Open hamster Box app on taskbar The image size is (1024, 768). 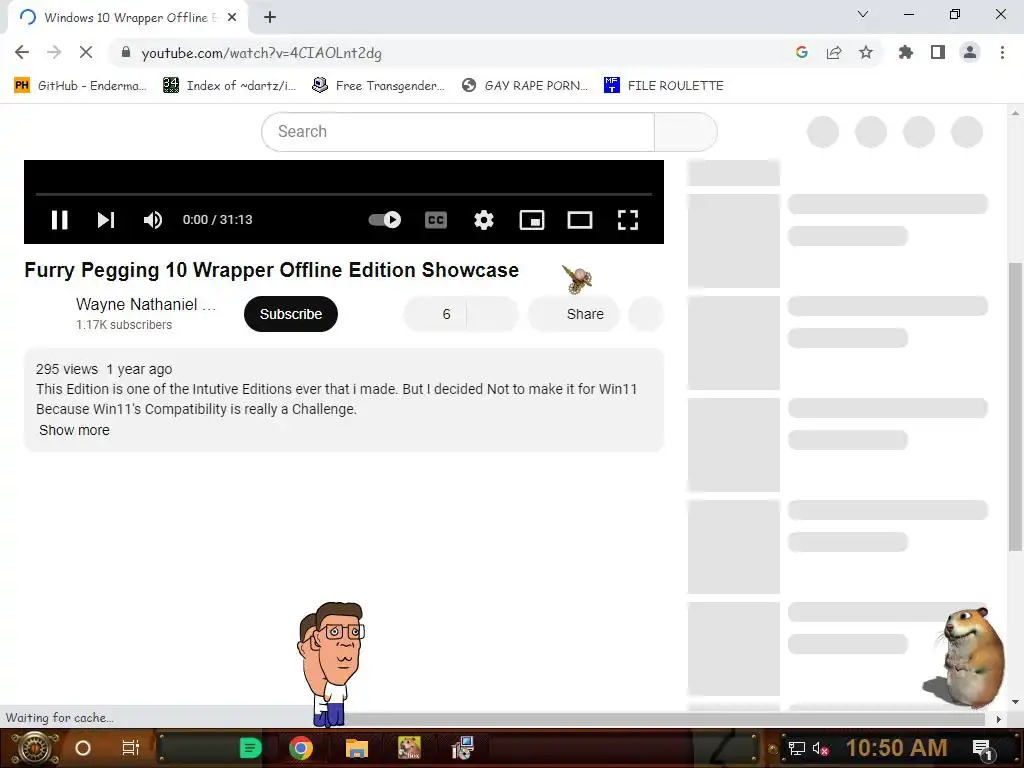tap(409, 748)
